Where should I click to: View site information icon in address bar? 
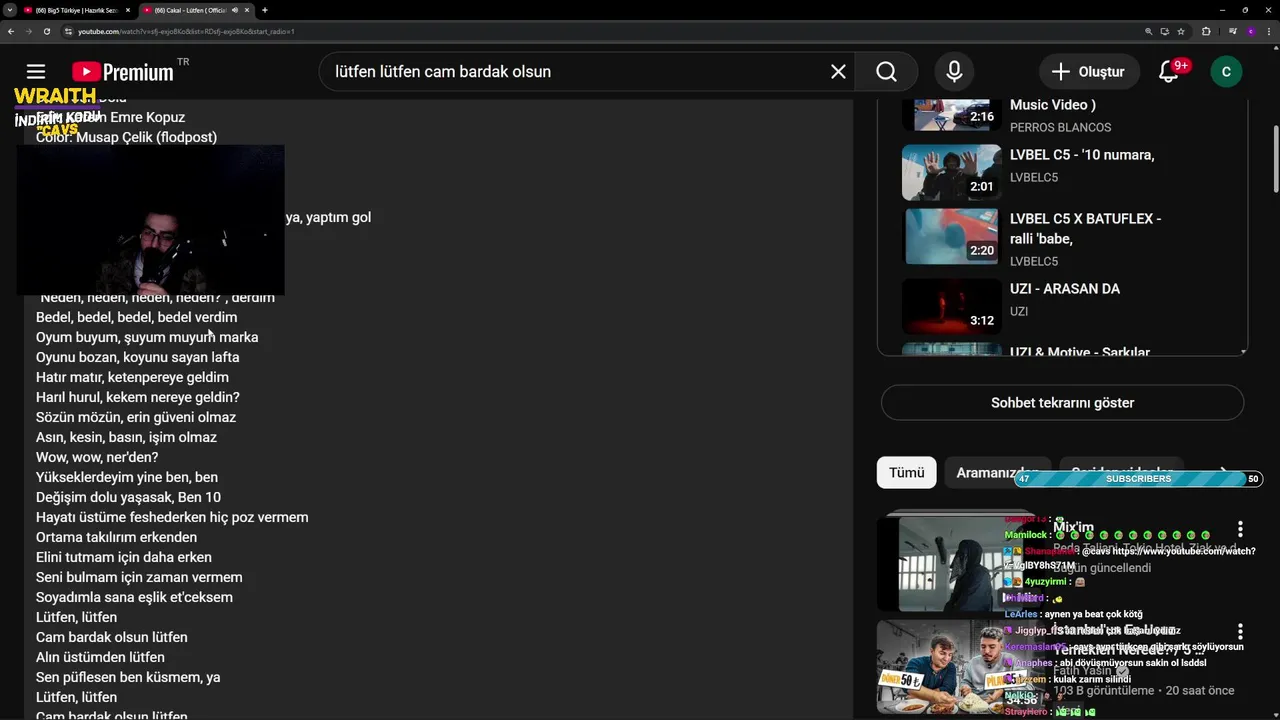69,31
